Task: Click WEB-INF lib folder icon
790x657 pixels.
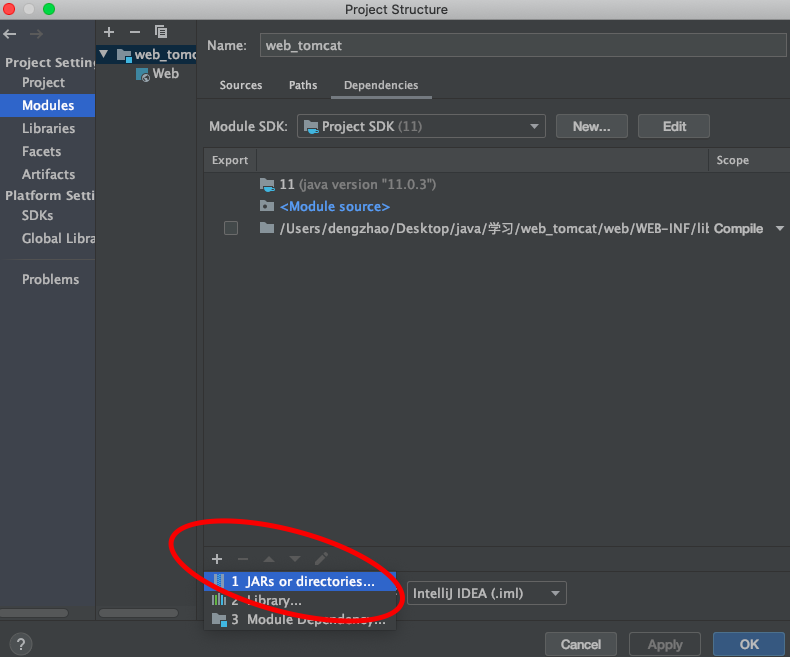Action: [267, 228]
